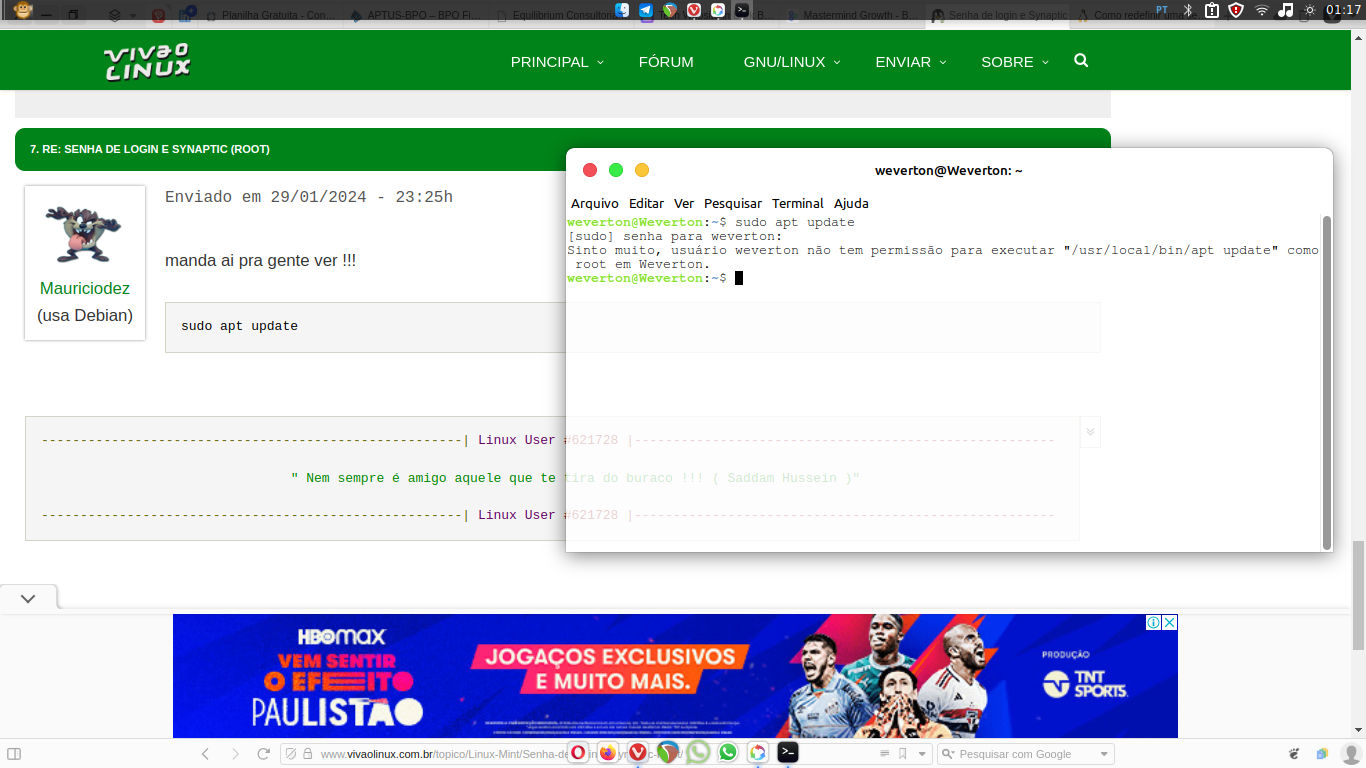Click the terminal window vertical scrollbar
This screenshot has height=768, width=1366.
[1327, 380]
